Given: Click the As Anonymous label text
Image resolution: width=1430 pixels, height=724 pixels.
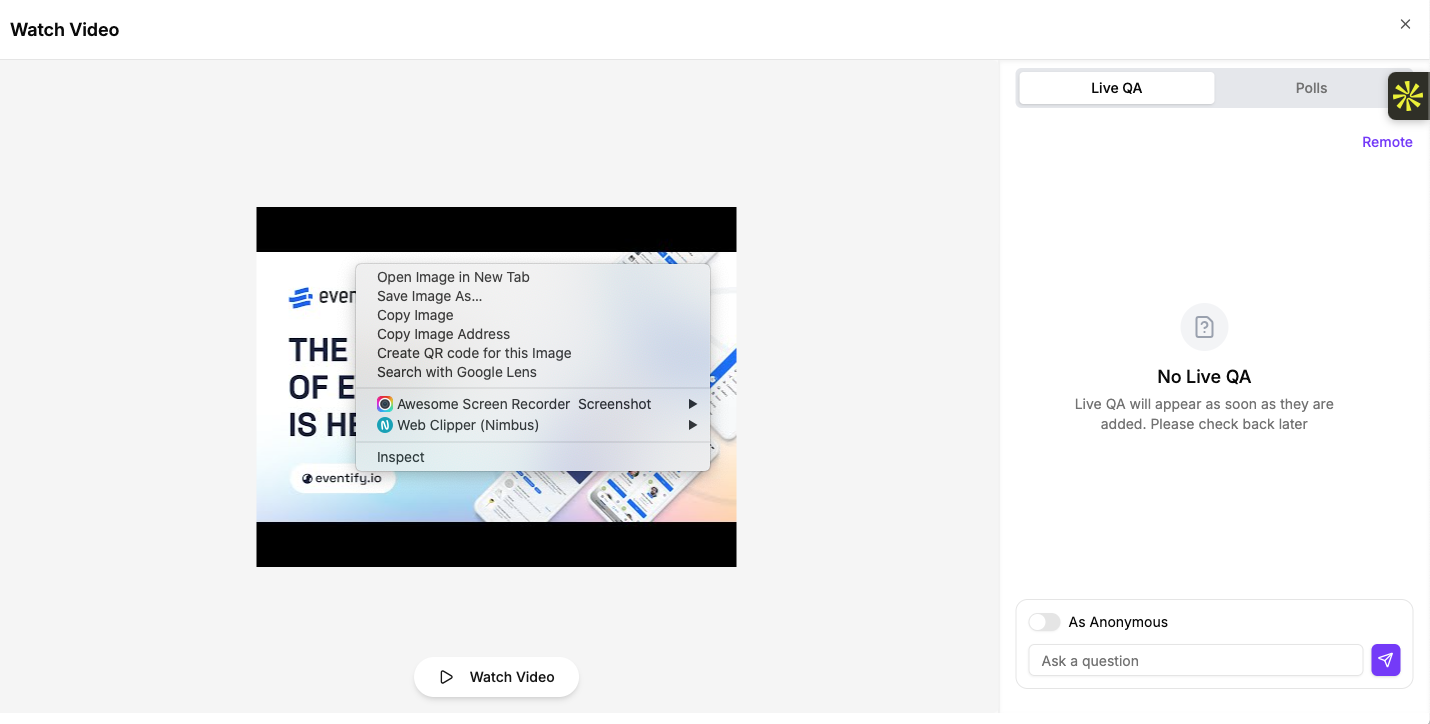Looking at the screenshot, I should pyautogui.click(x=1118, y=622).
